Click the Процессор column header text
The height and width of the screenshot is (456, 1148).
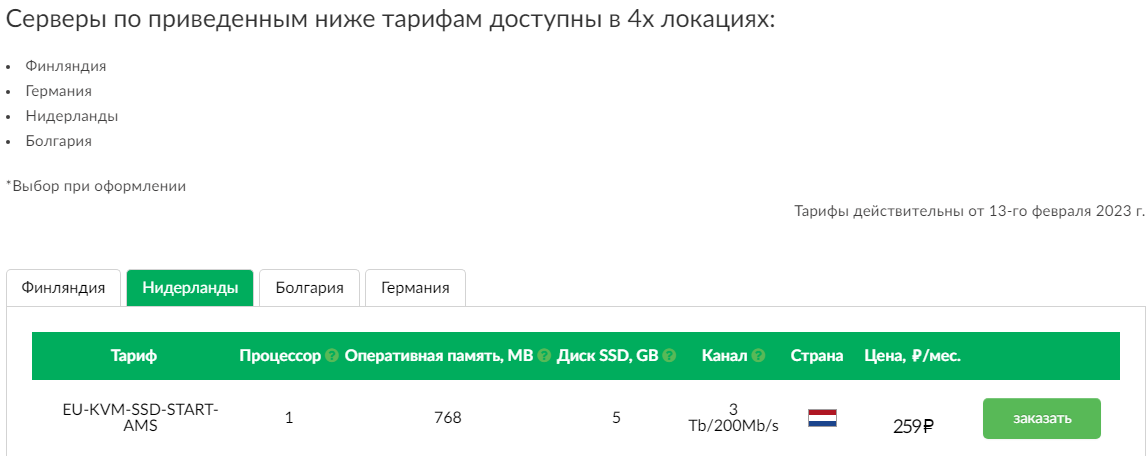click(x=280, y=356)
